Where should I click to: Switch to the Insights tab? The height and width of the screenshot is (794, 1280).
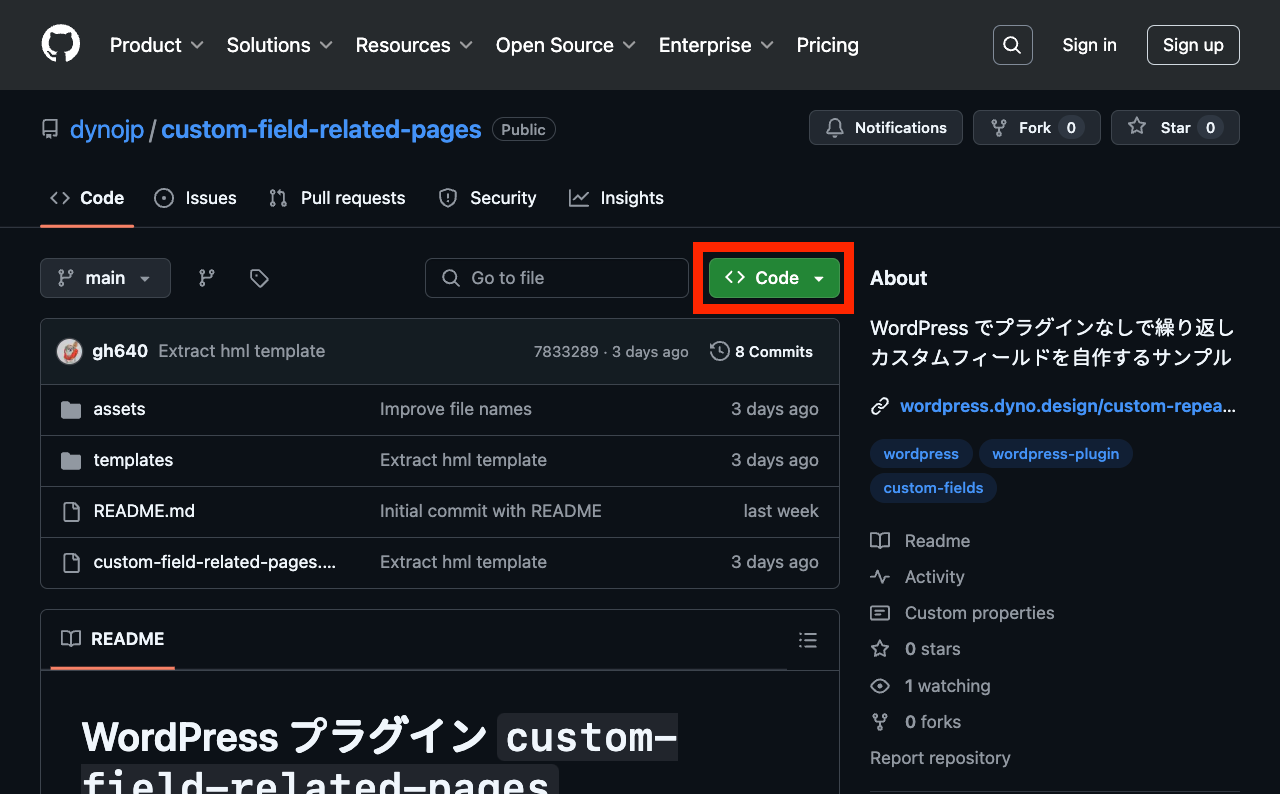[x=616, y=198]
